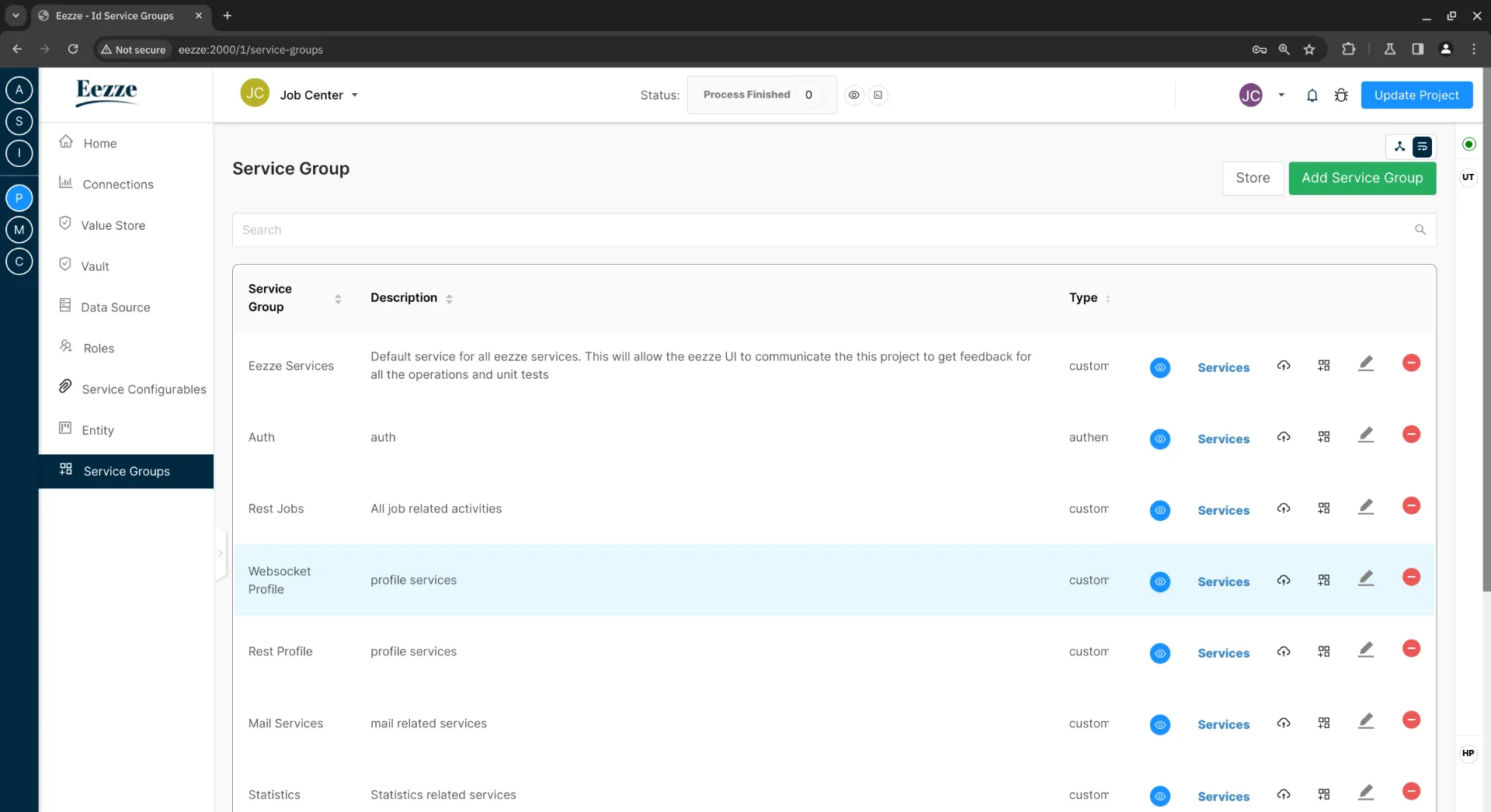Toggle the eye icon for Mail Services row
The image size is (1491, 812).
pyautogui.click(x=1160, y=724)
